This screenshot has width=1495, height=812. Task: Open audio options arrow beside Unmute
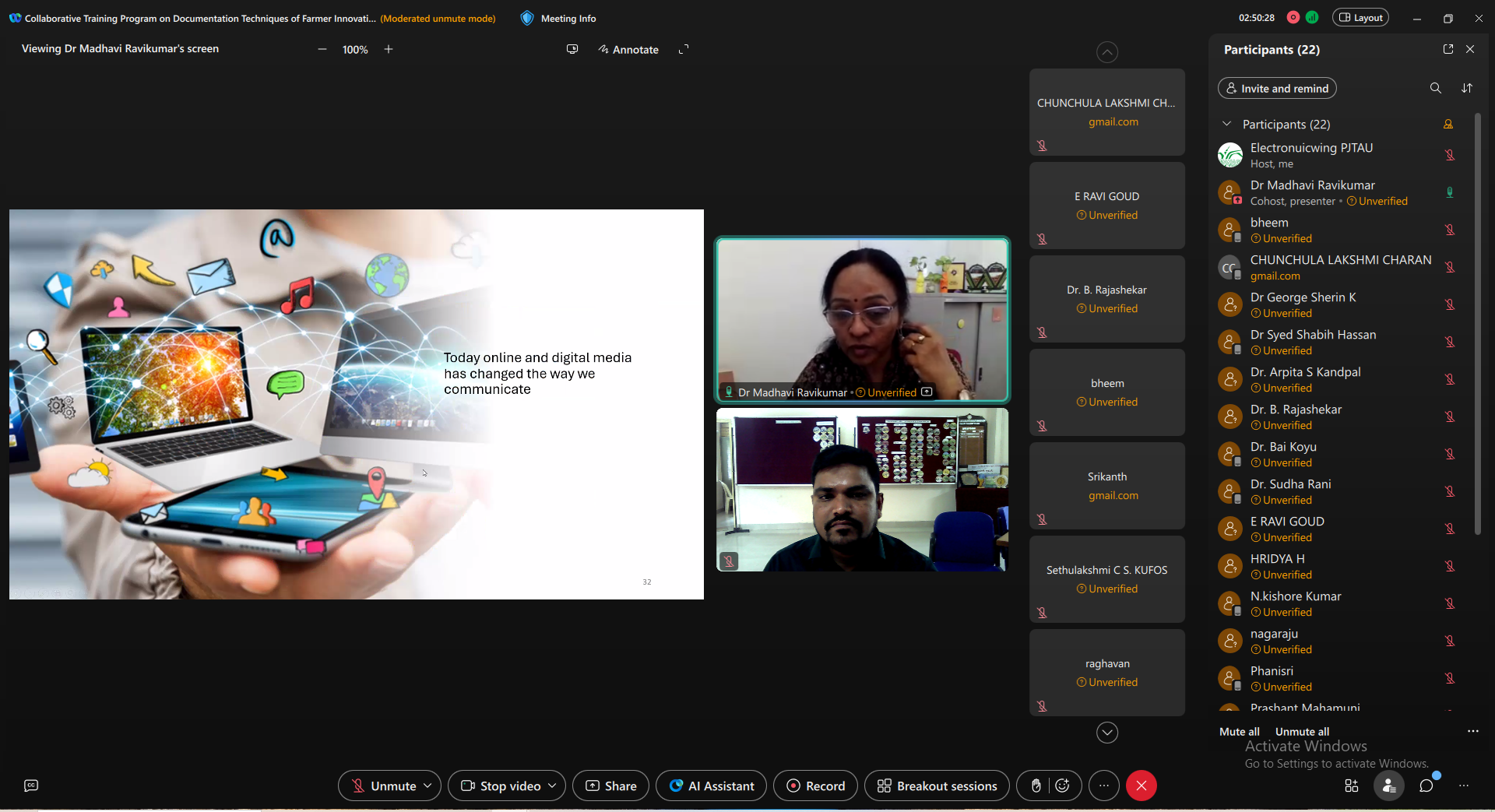[427, 786]
